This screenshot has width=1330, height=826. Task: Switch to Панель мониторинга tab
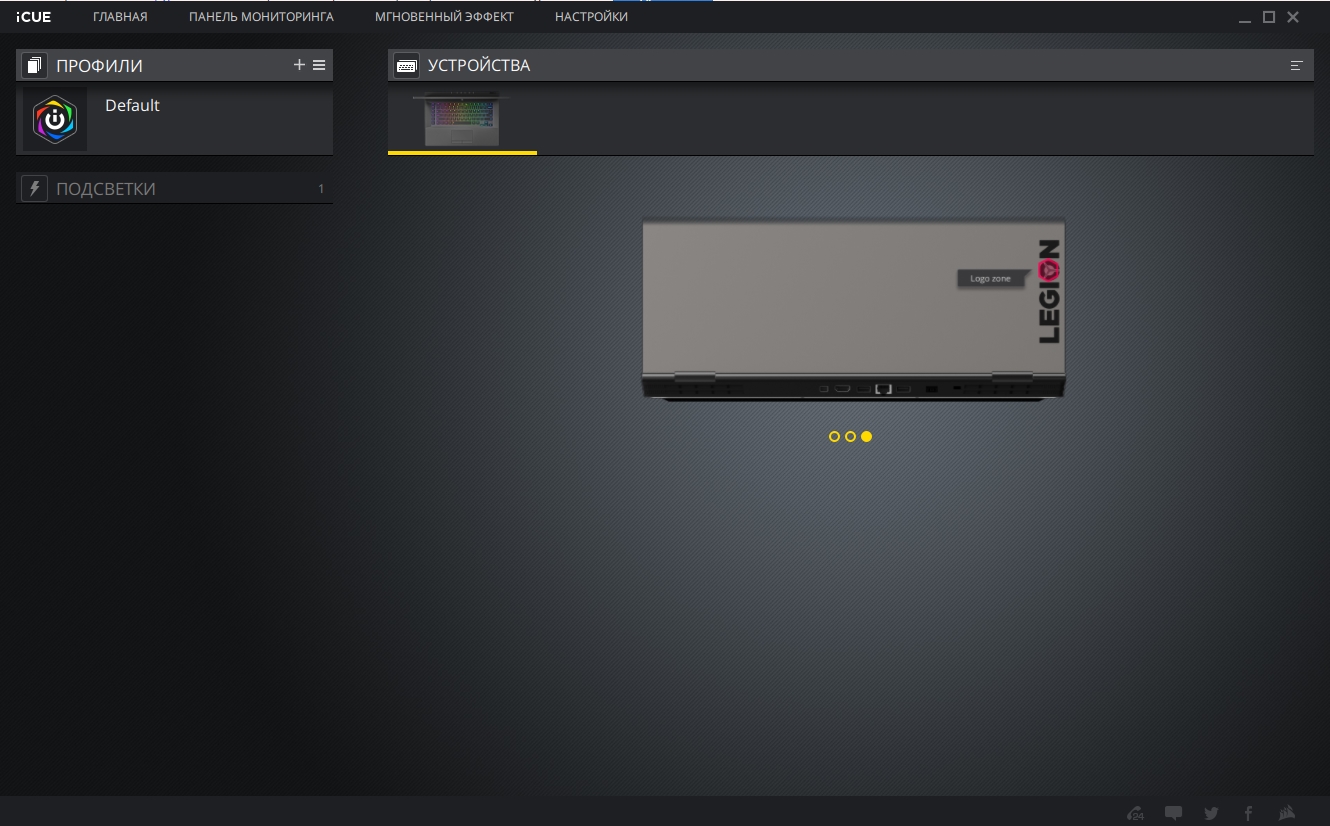pyautogui.click(x=261, y=17)
